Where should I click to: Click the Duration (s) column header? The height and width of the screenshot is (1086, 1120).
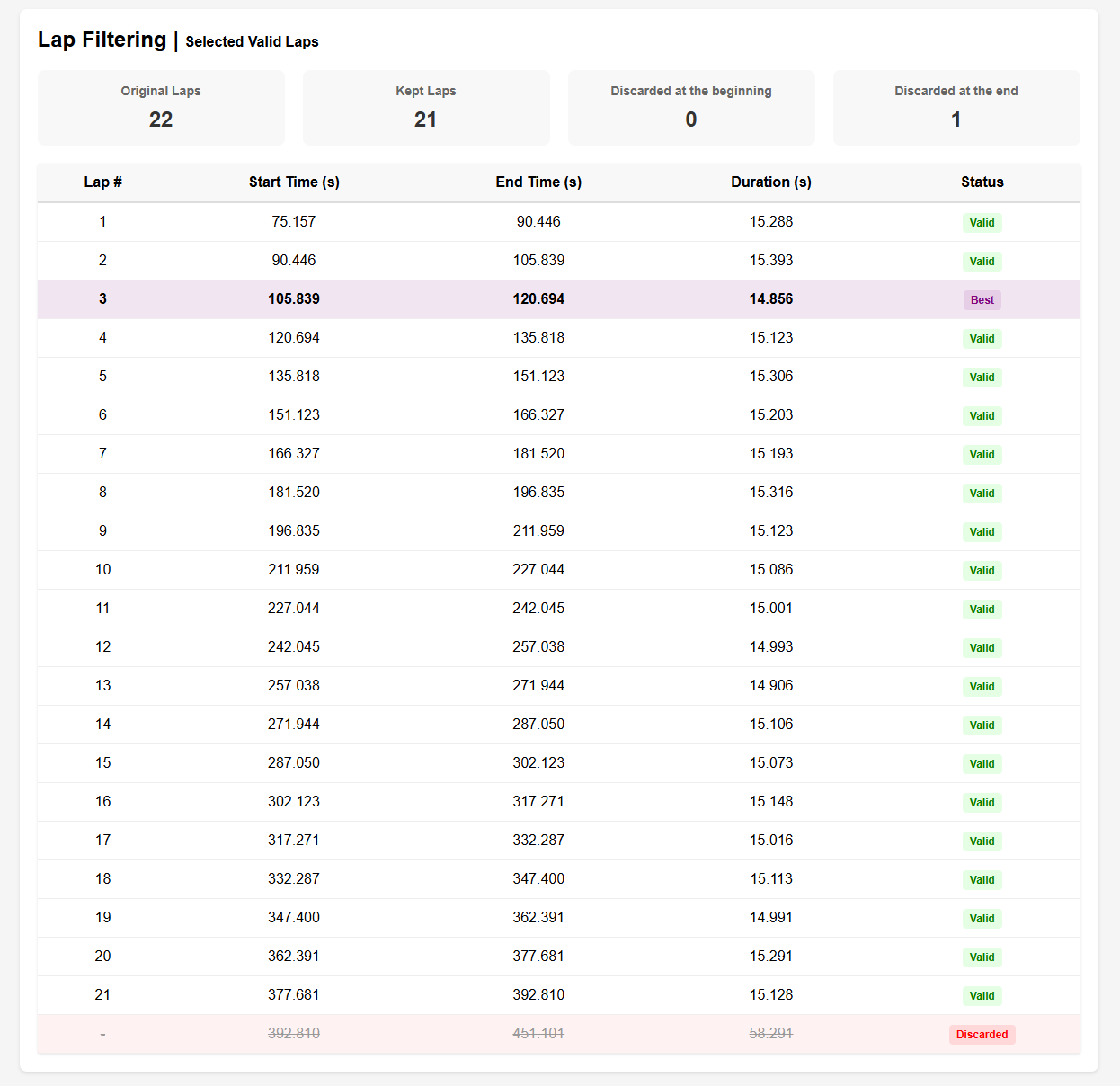[x=771, y=182]
